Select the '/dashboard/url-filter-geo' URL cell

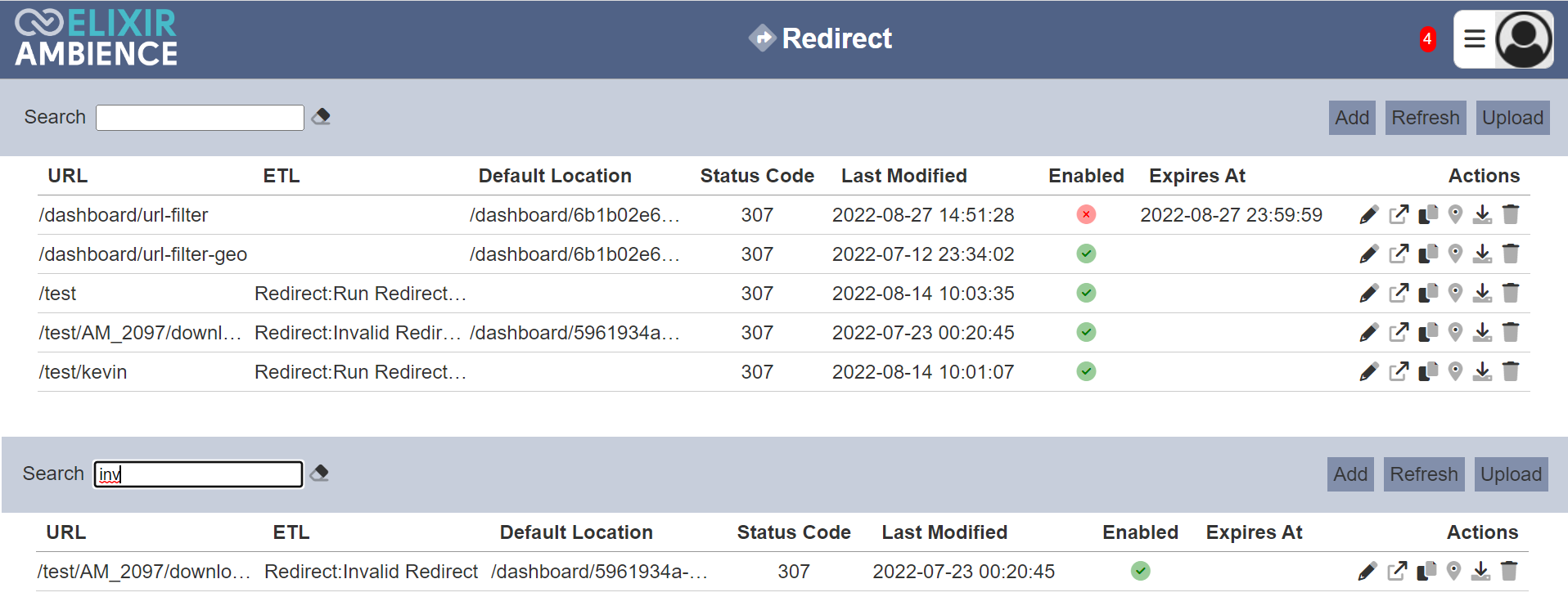(x=142, y=254)
